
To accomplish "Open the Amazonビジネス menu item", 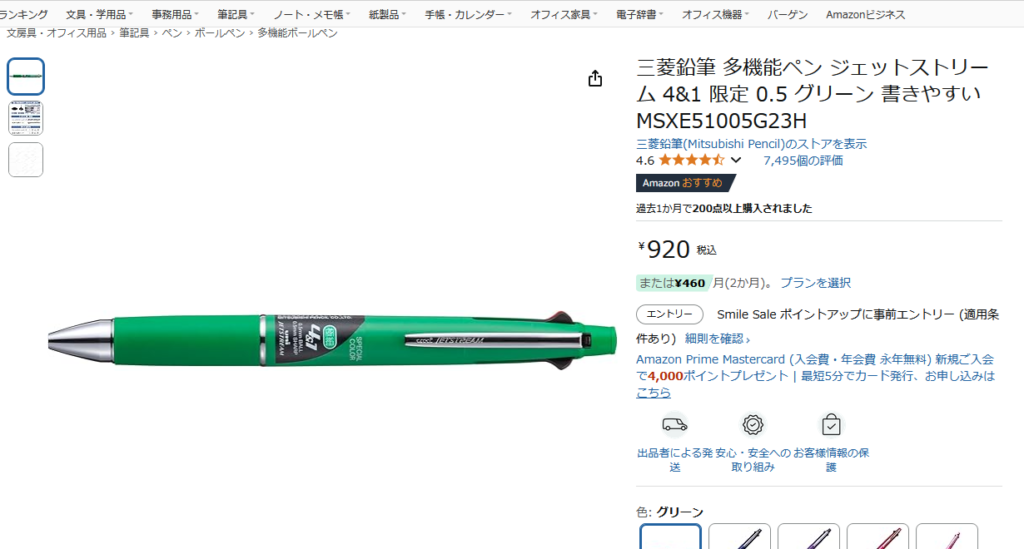I will [x=865, y=14].
